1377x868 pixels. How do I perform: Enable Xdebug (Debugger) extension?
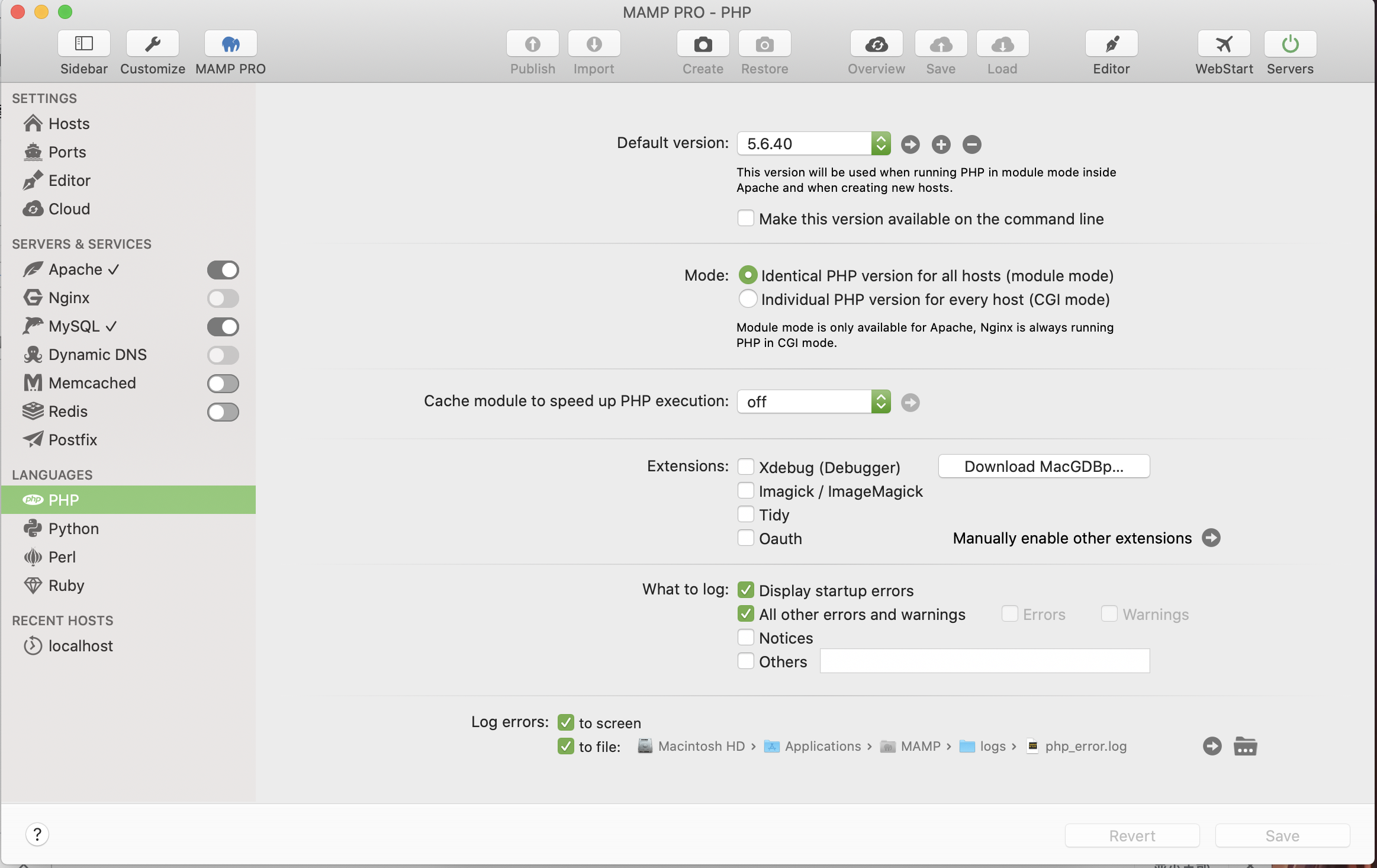pyautogui.click(x=746, y=467)
